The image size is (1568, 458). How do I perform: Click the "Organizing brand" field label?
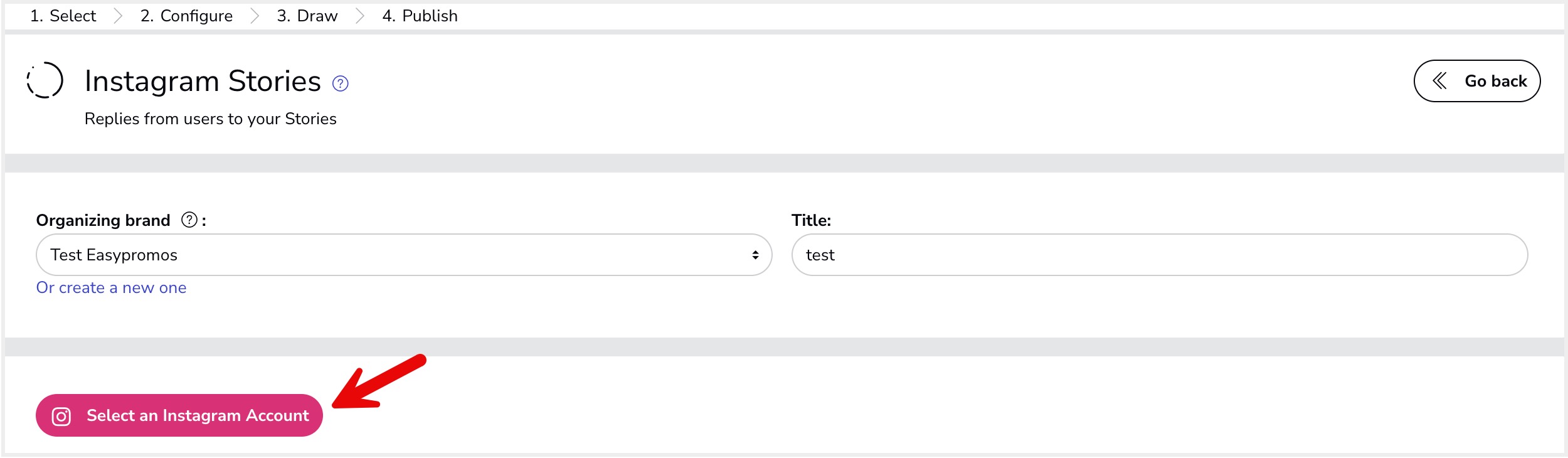pos(103,220)
